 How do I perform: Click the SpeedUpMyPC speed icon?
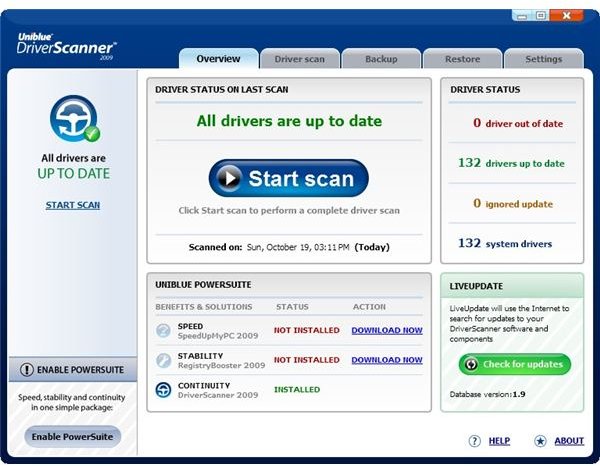(163, 331)
